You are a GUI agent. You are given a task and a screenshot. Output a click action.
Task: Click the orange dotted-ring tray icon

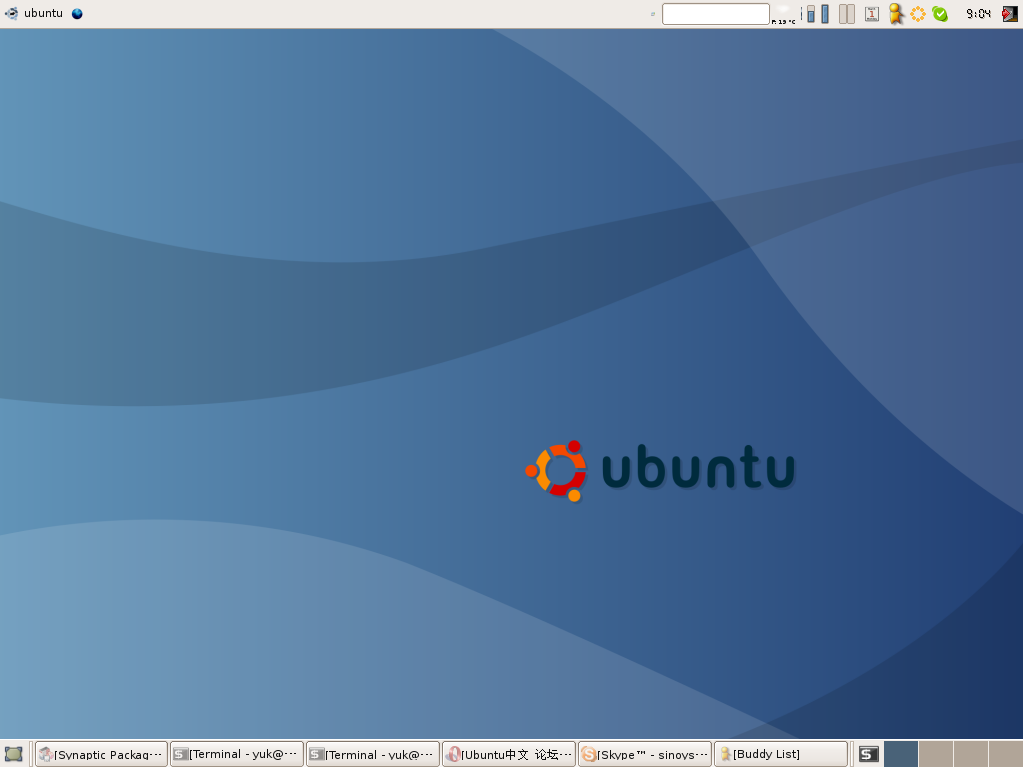click(x=918, y=14)
